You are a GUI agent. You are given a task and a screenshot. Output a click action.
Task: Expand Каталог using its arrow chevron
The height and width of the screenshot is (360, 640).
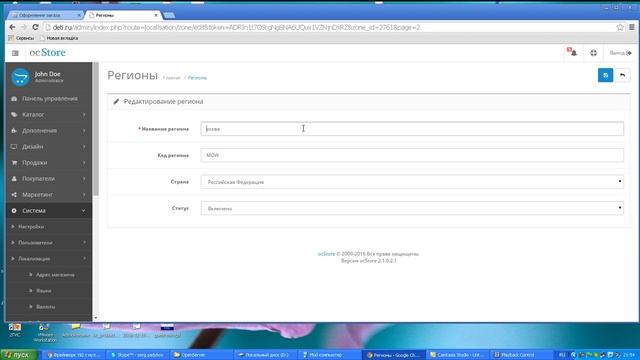click(84, 115)
